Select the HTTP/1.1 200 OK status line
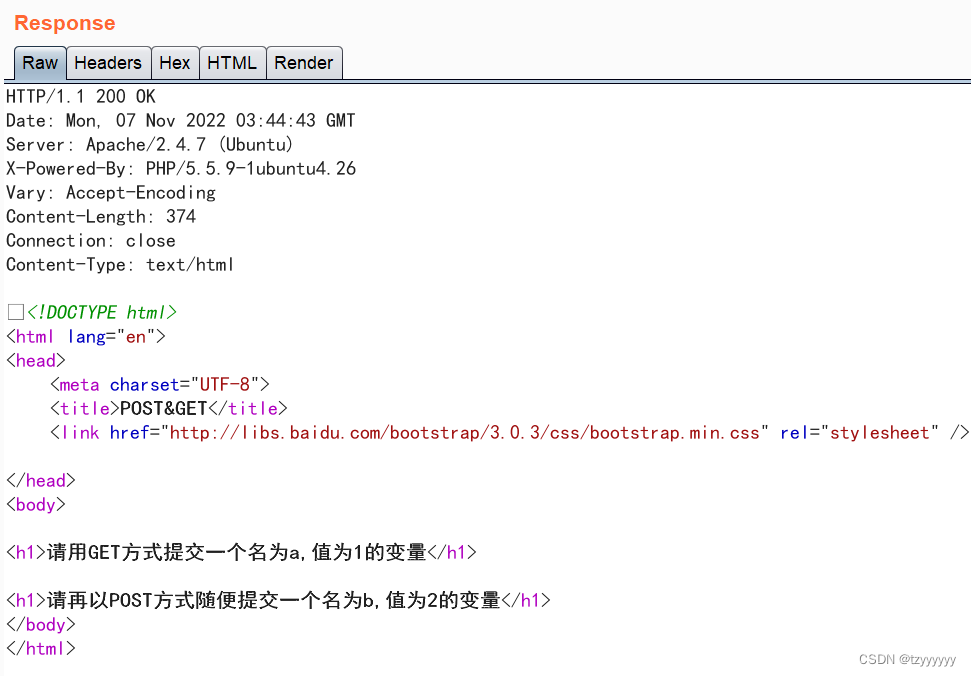Screen dimensions: 971x676 pyautogui.click(x=78, y=96)
